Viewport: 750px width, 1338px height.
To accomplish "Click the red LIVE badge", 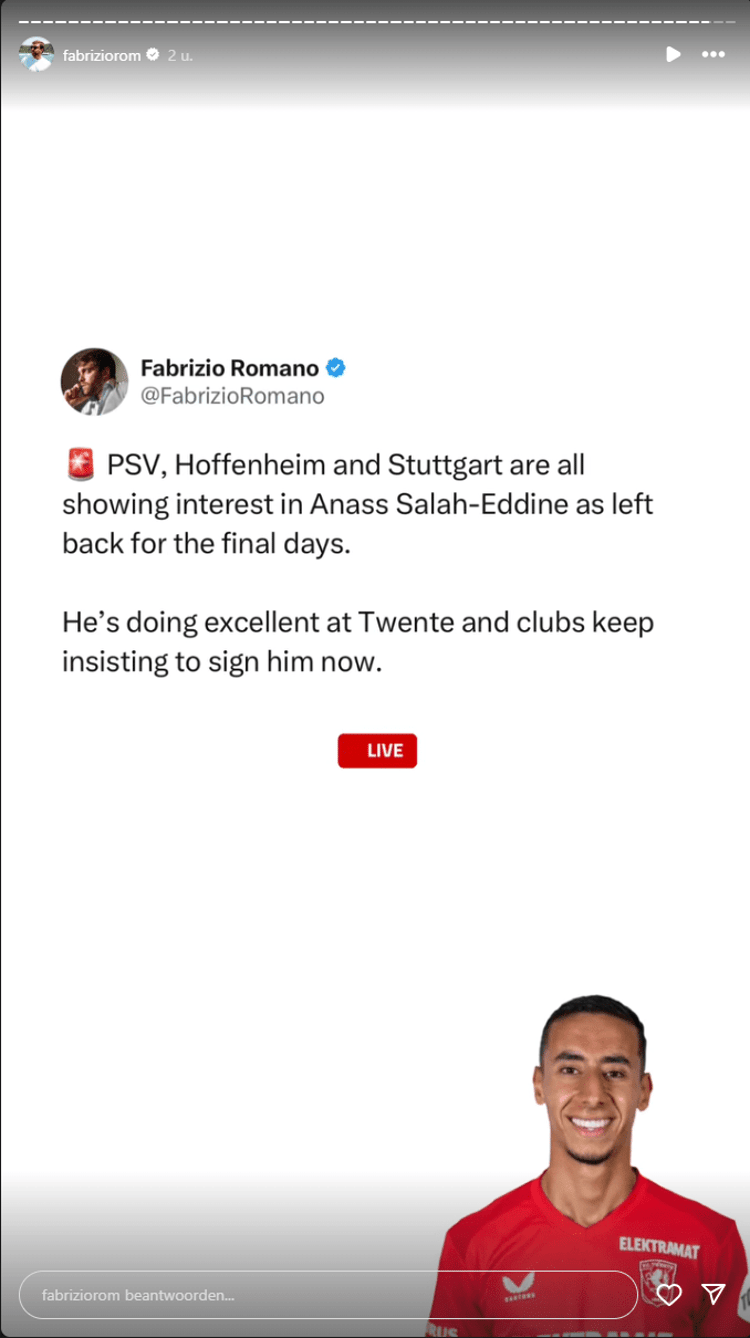I will click(x=377, y=751).
